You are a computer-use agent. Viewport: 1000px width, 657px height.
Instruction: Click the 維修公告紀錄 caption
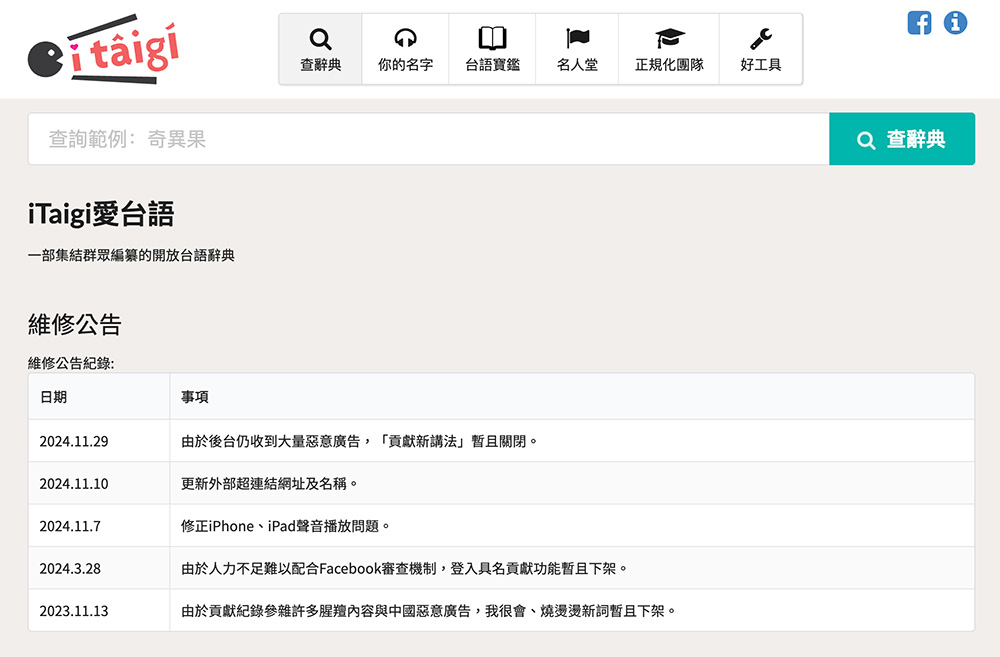(x=71, y=363)
